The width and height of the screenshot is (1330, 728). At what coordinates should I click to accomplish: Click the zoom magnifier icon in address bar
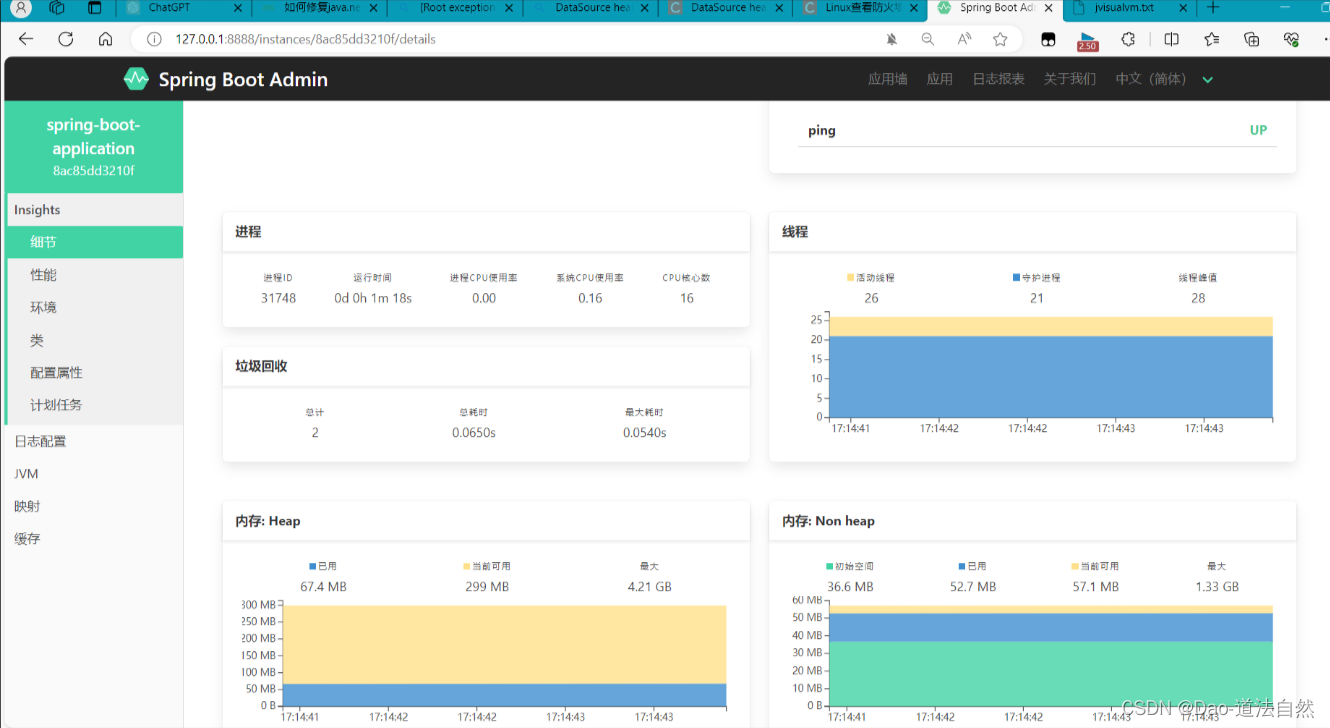[x=928, y=39]
